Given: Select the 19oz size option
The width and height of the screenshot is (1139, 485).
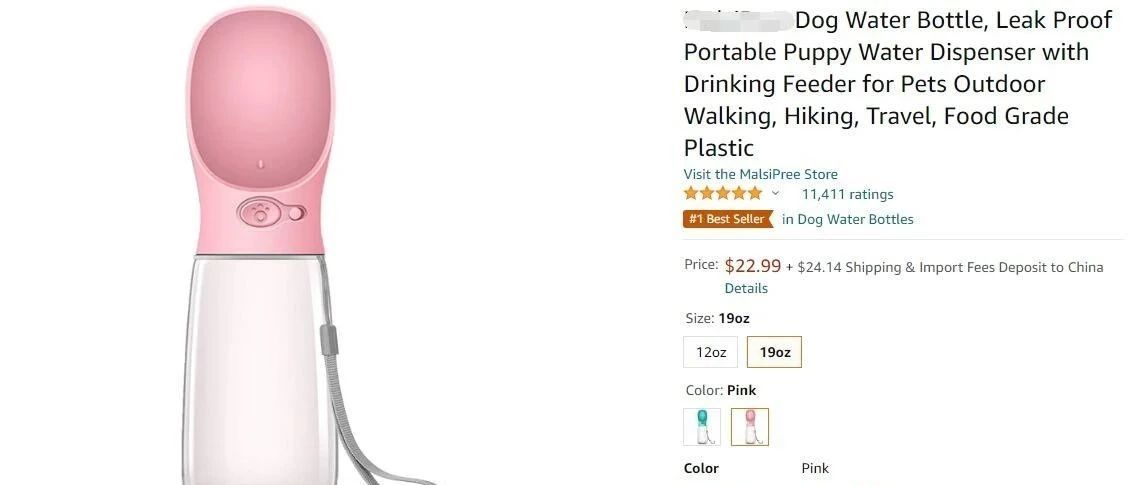Looking at the screenshot, I should pos(774,352).
